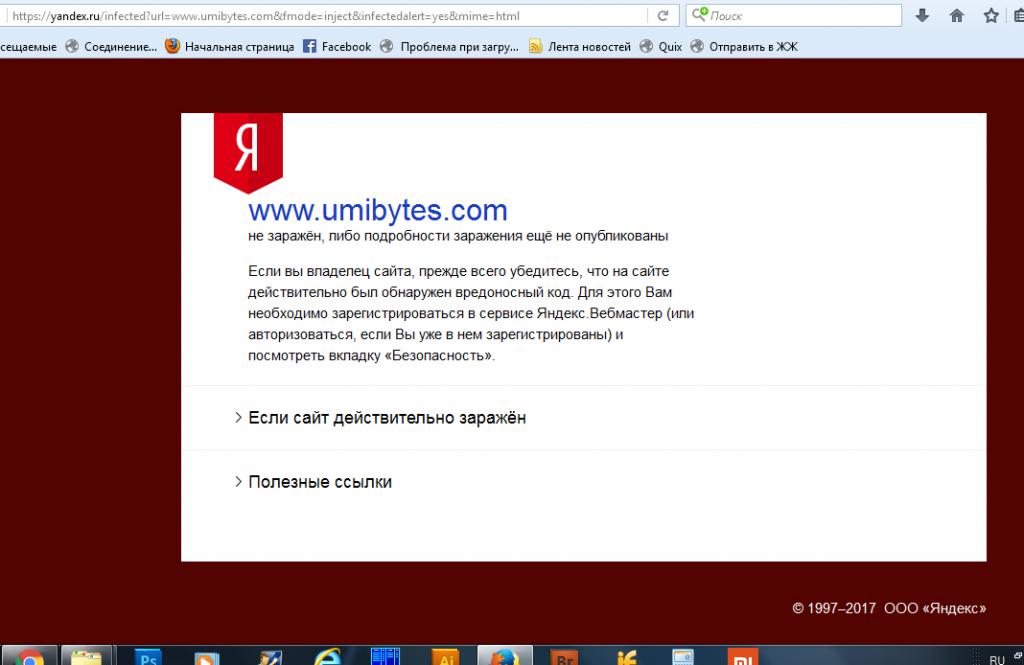This screenshot has height=665, width=1024.
Task: Open the file explorer folder in the taskbar
Action: click(x=86, y=657)
